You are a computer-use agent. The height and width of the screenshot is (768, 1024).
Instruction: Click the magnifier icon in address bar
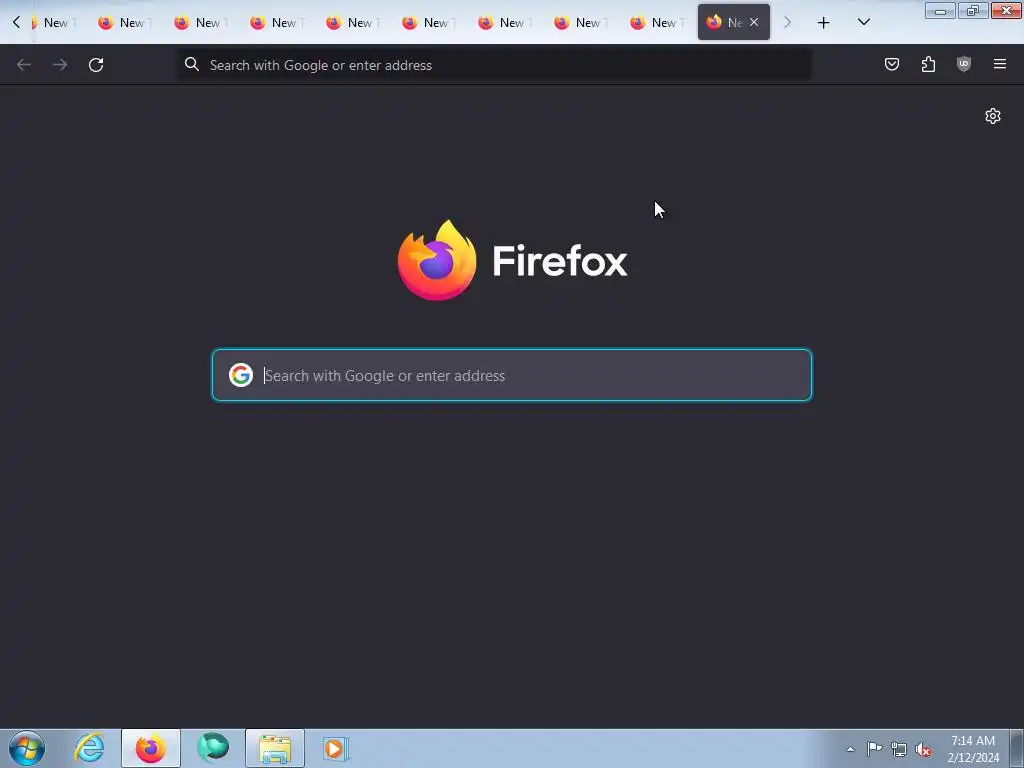pos(191,64)
